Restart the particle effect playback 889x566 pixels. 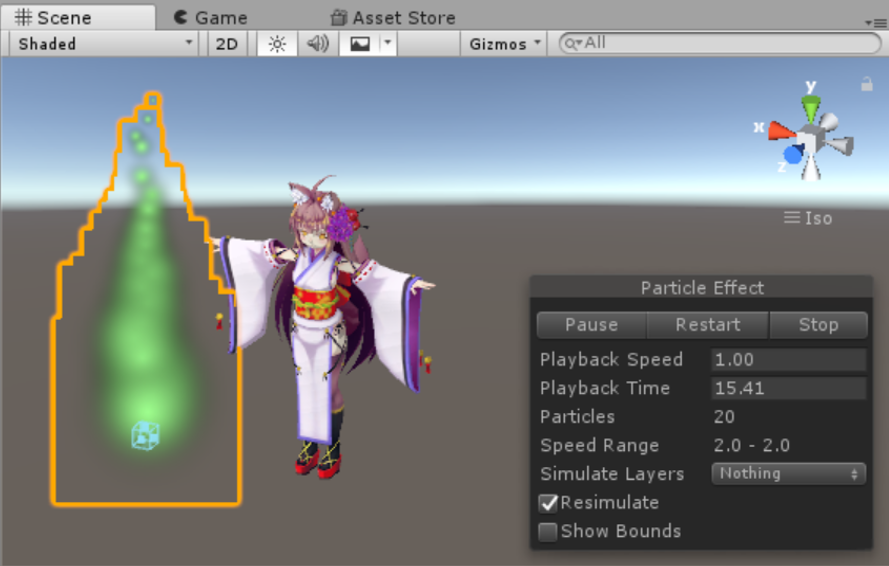pyautogui.click(x=708, y=325)
